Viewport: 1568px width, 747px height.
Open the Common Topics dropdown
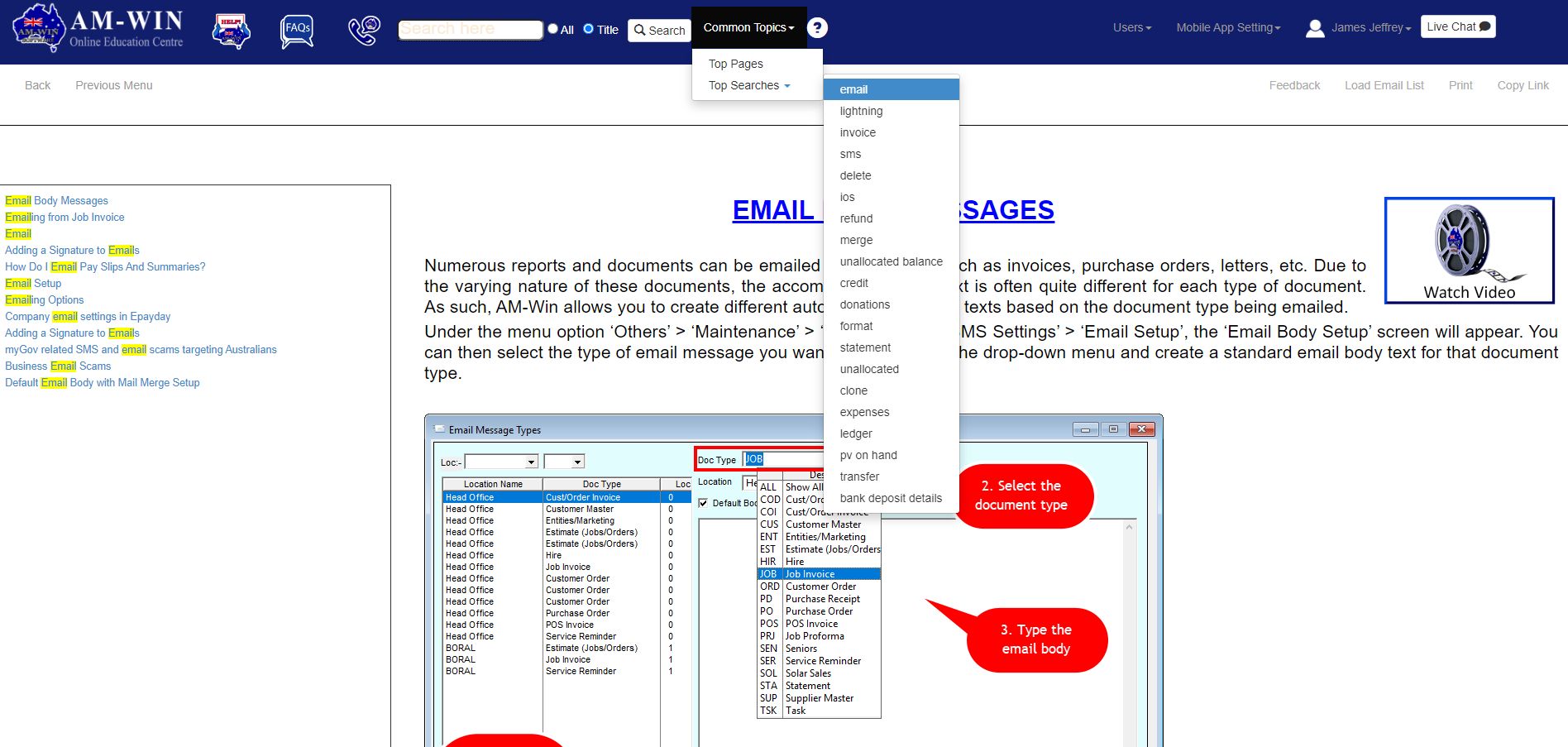click(x=748, y=27)
